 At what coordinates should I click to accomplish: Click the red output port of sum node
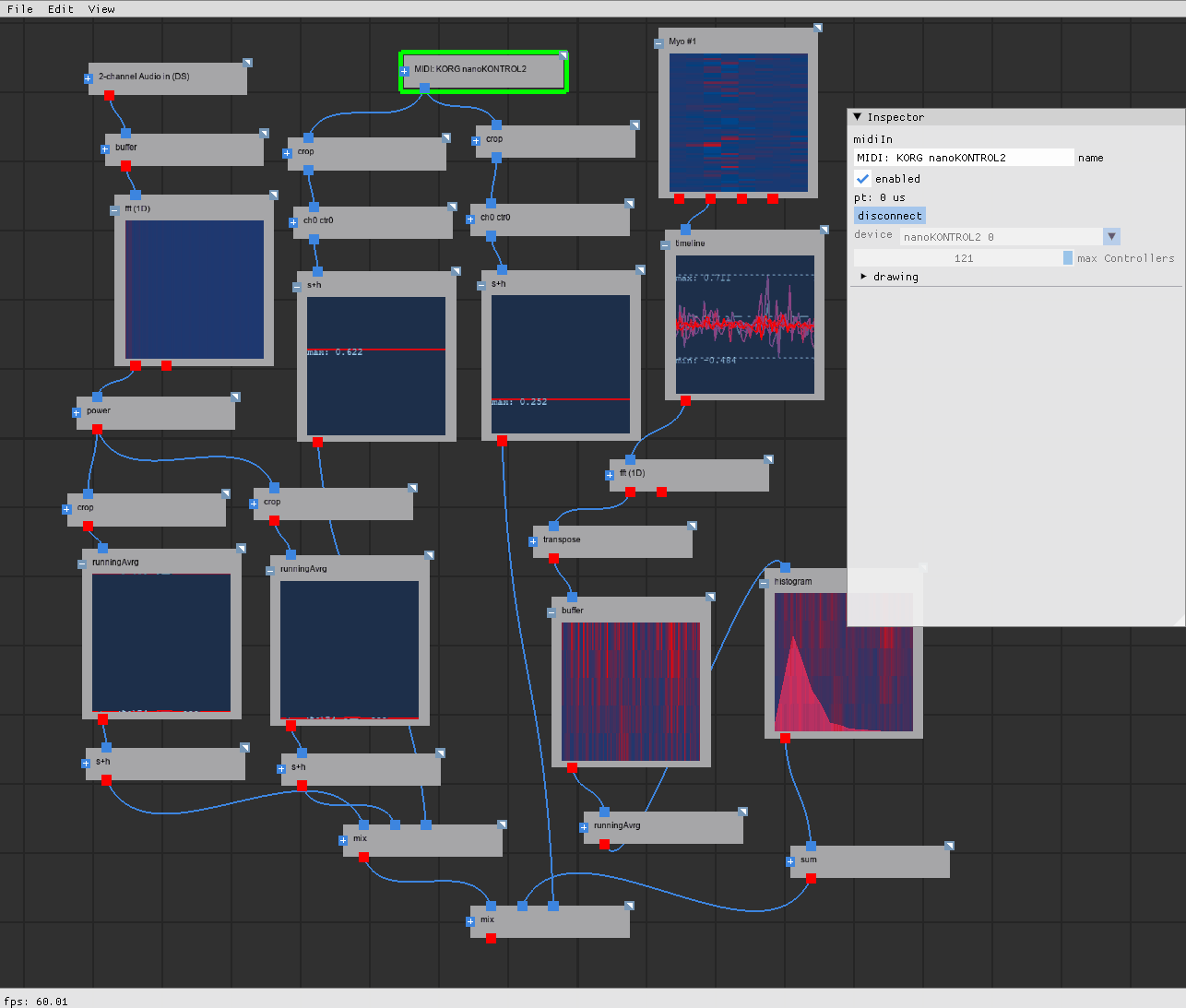tap(811, 879)
